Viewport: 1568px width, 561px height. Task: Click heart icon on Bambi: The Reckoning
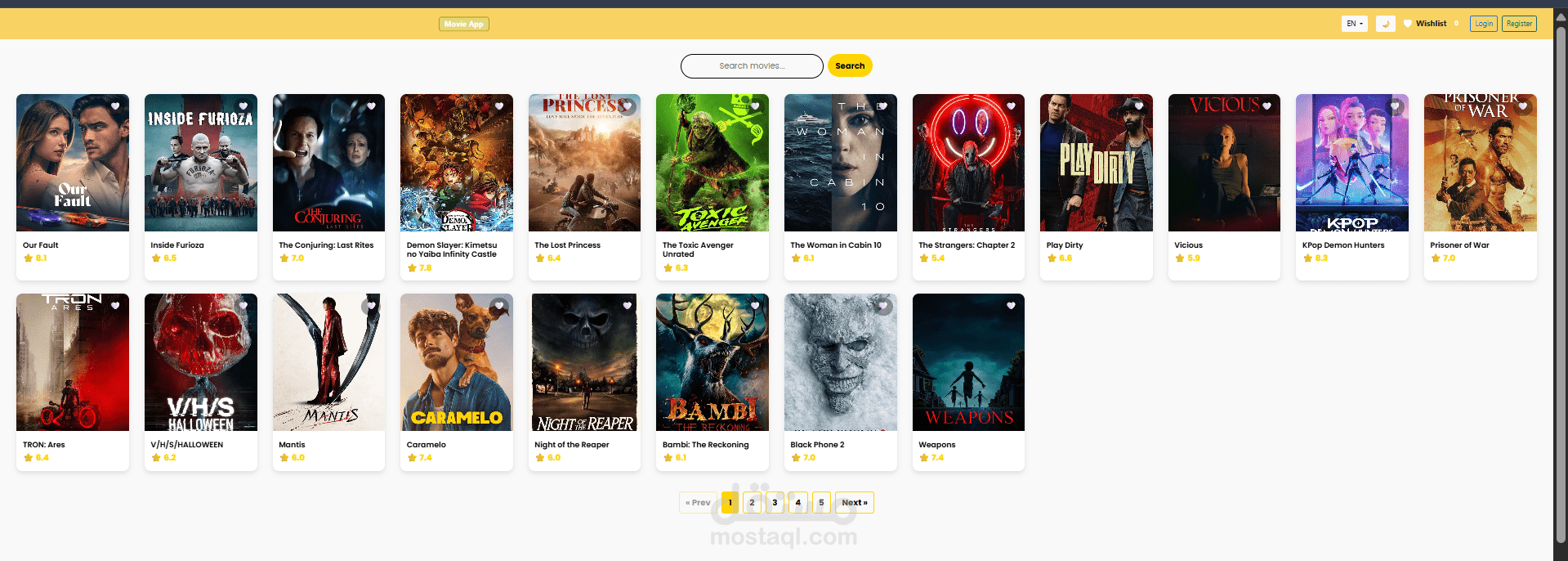755,305
